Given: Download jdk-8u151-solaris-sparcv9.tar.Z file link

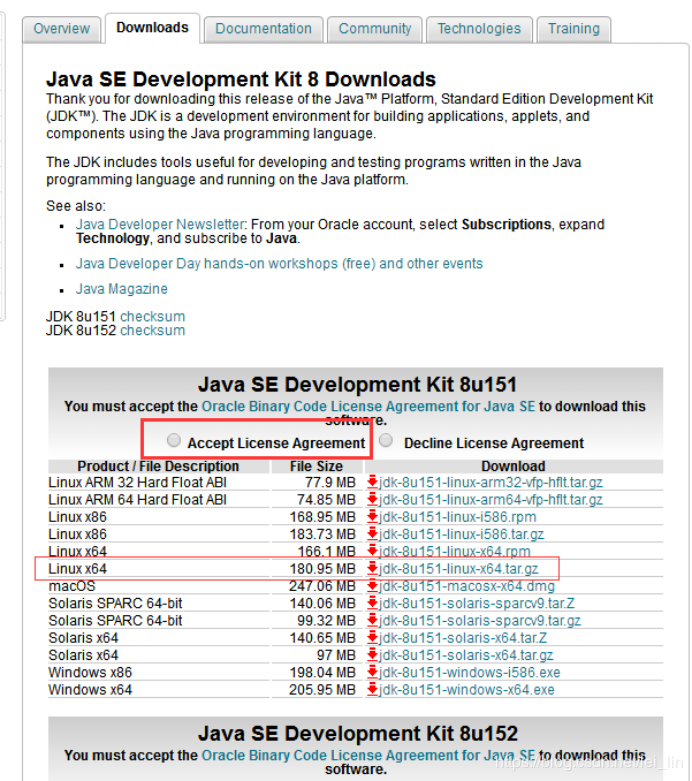Looking at the screenshot, I should click(x=477, y=603).
